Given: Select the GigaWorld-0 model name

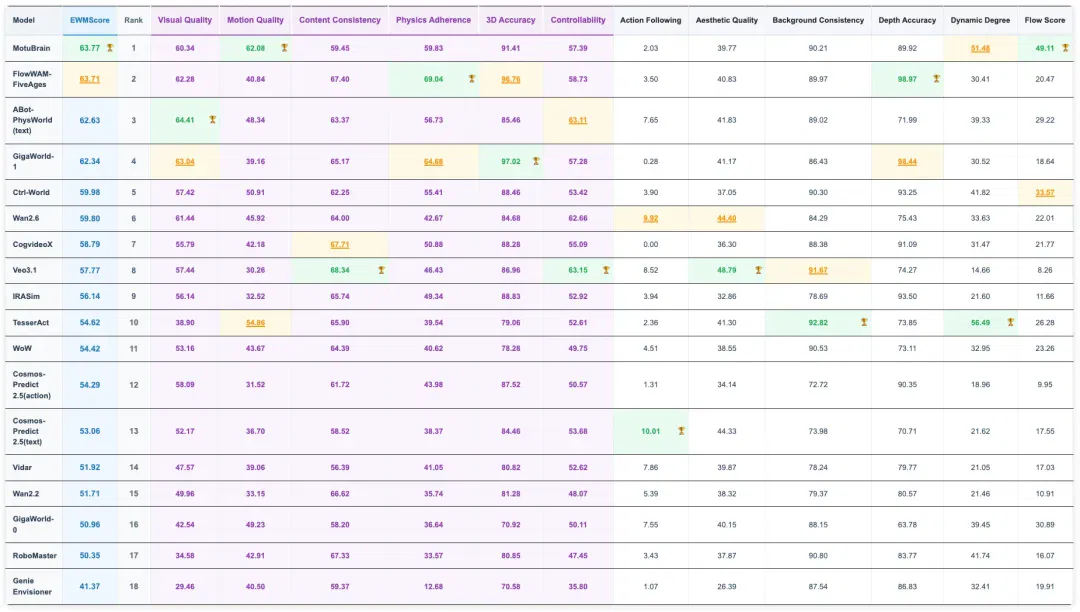Looking at the screenshot, I should tap(32, 525).
